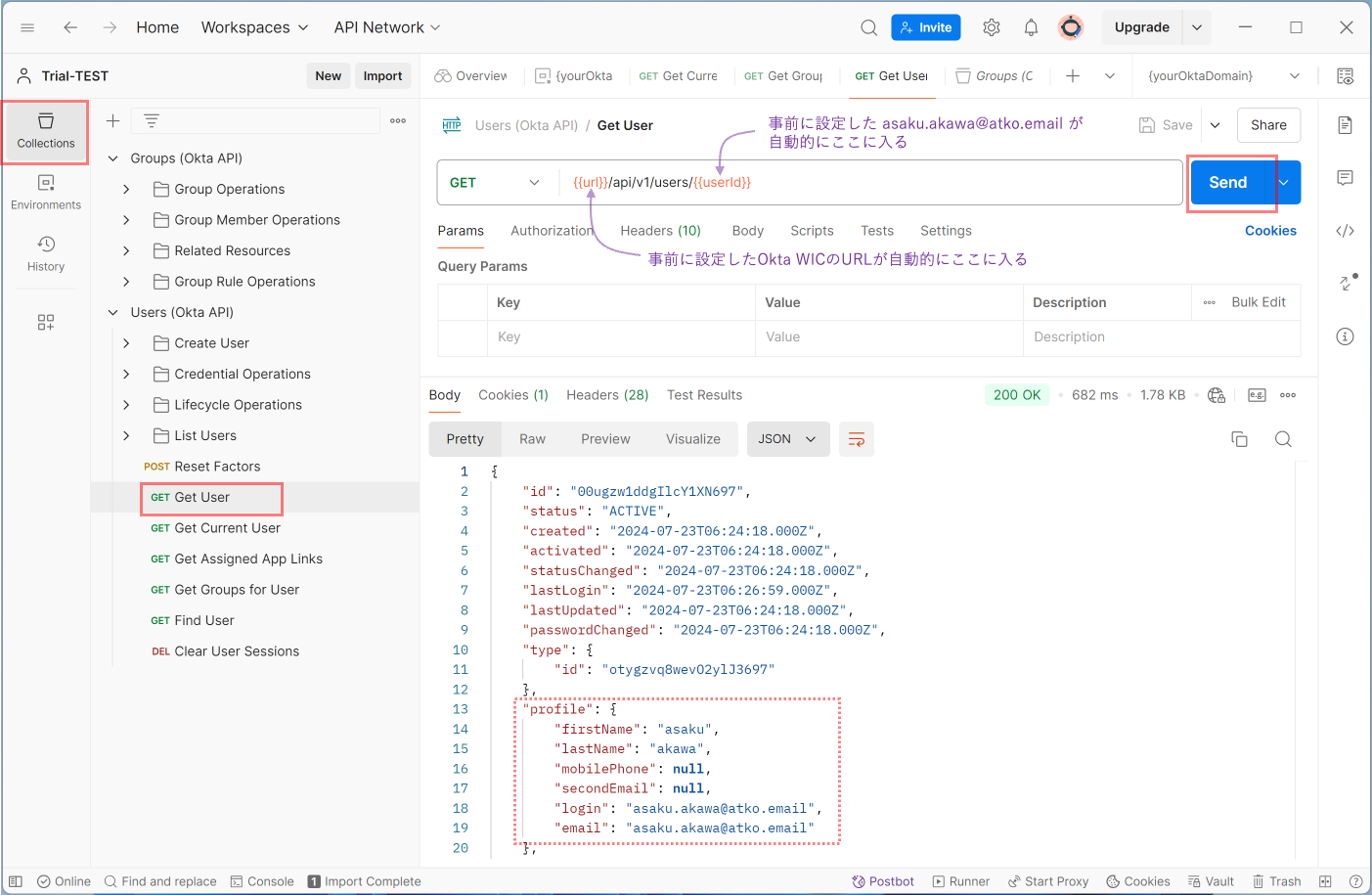Open the JSON response format dropdown
The image size is (1372, 895).
click(788, 439)
